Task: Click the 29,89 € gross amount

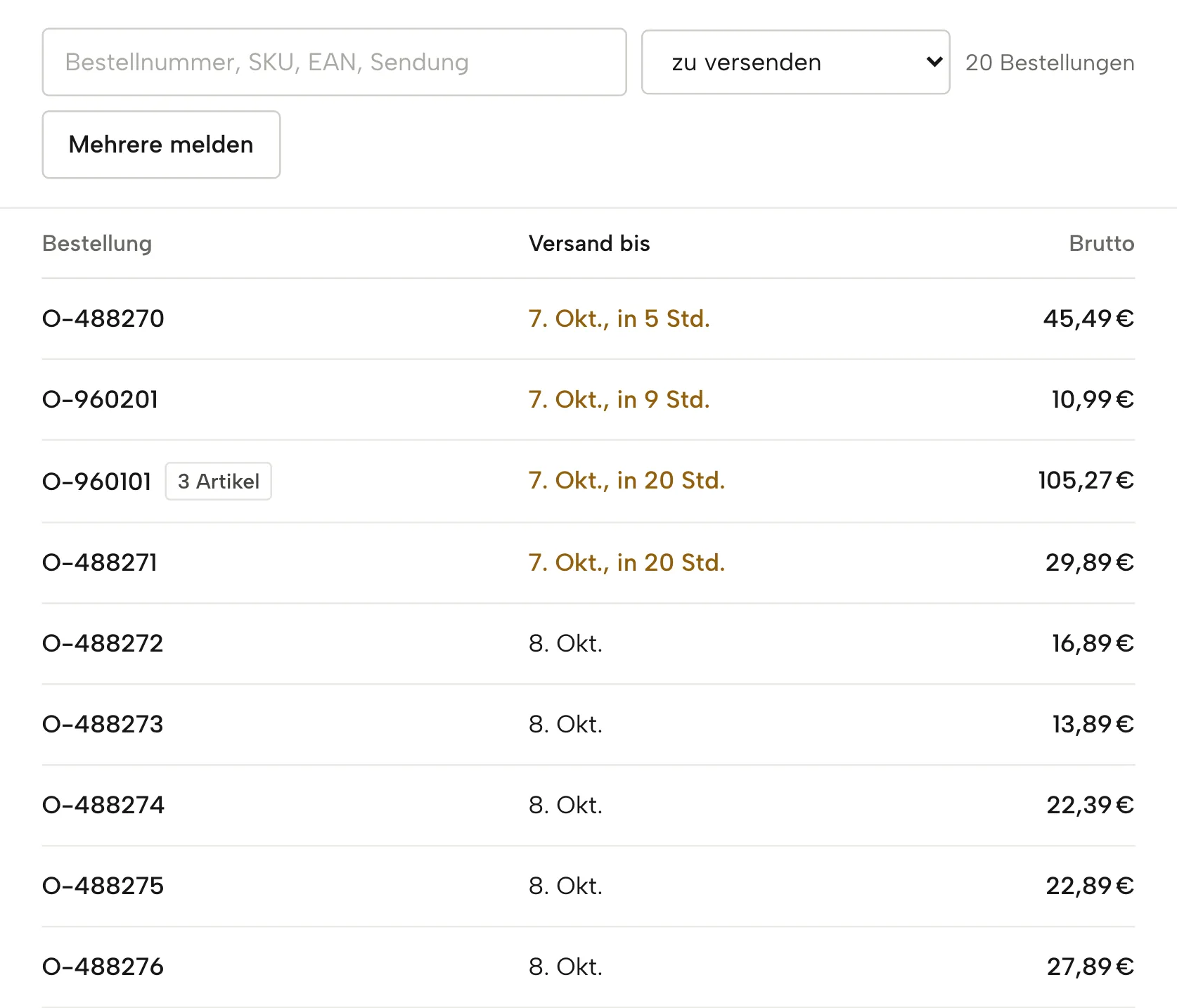Action: pyautogui.click(x=1090, y=562)
